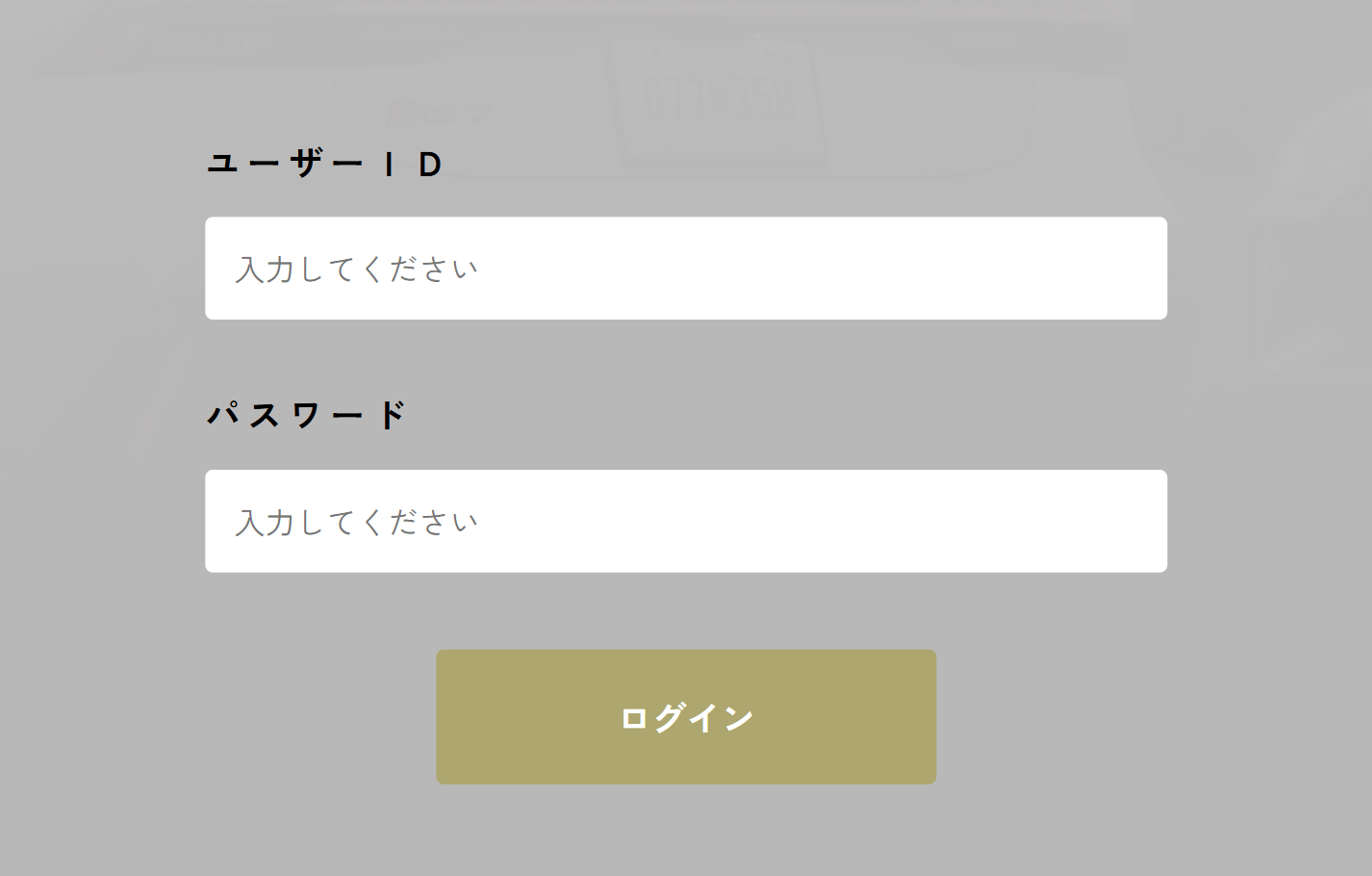Place the cursor in the user ID entry field
Viewport: 1372px width, 876px height.
(x=685, y=269)
